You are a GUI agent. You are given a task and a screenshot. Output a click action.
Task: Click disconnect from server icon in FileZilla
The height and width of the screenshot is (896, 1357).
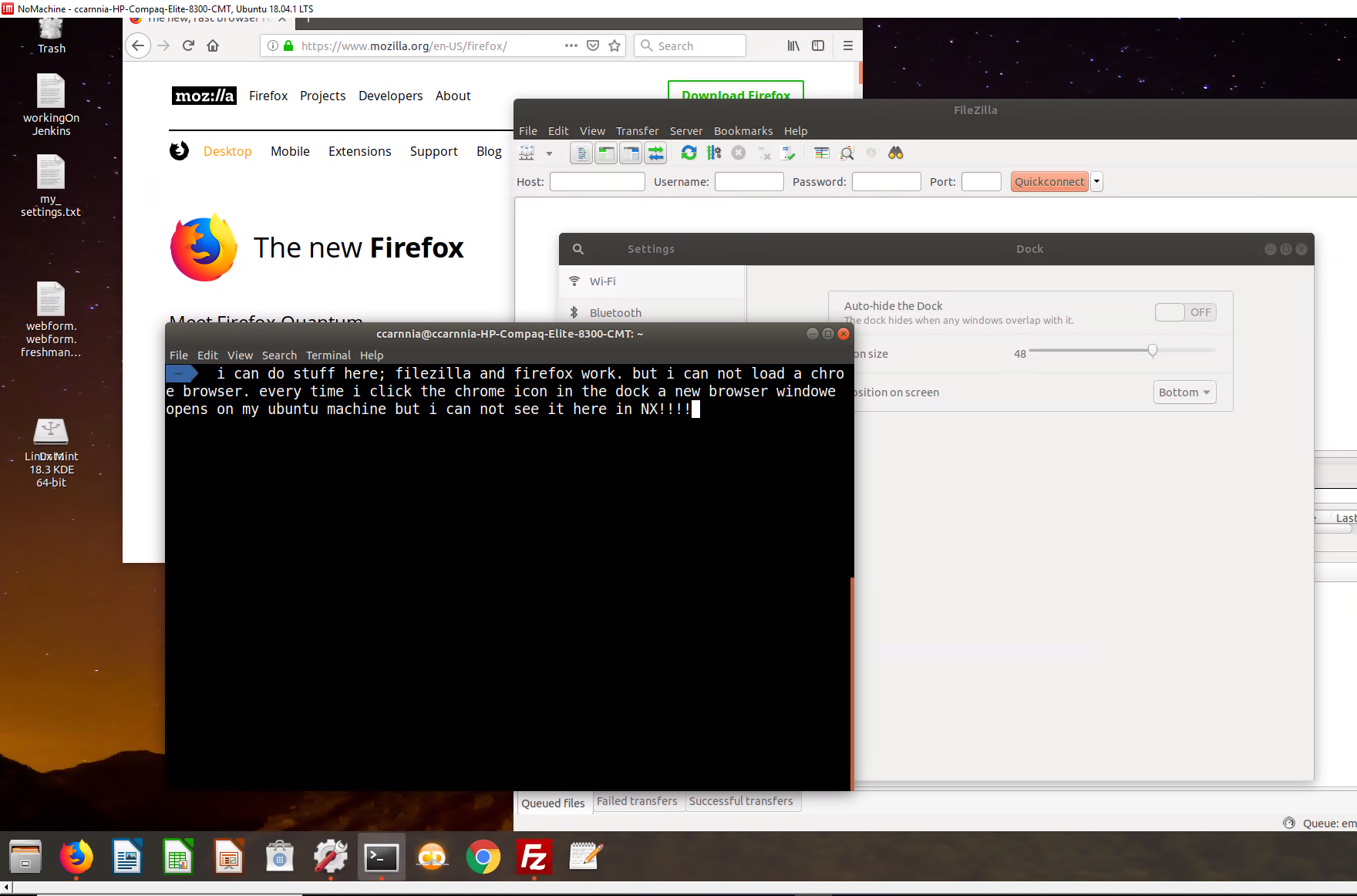pyautogui.click(x=763, y=153)
